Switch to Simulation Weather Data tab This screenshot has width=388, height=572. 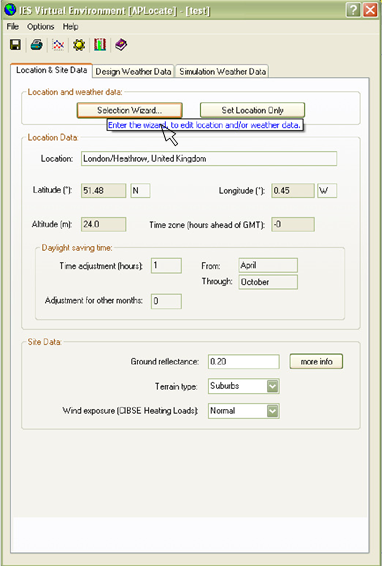(222, 72)
